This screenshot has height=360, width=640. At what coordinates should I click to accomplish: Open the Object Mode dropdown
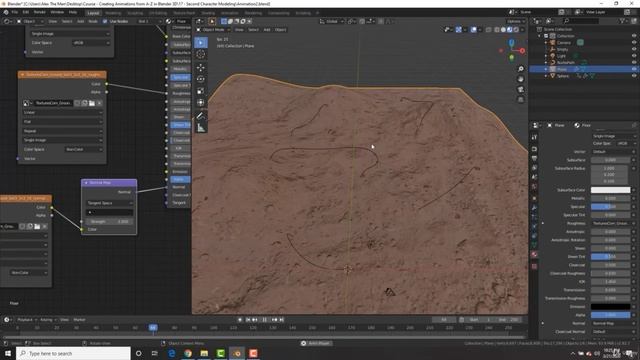(213, 30)
